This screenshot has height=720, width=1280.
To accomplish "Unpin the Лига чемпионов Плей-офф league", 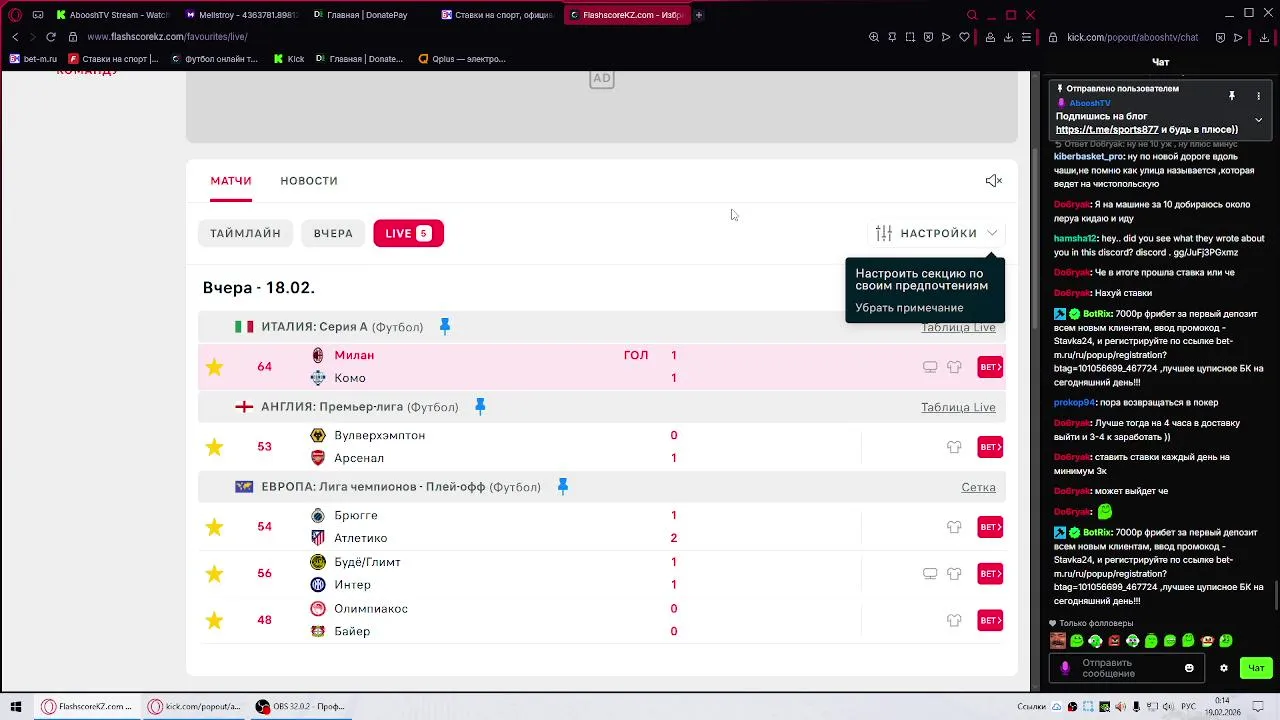I will (x=562, y=487).
